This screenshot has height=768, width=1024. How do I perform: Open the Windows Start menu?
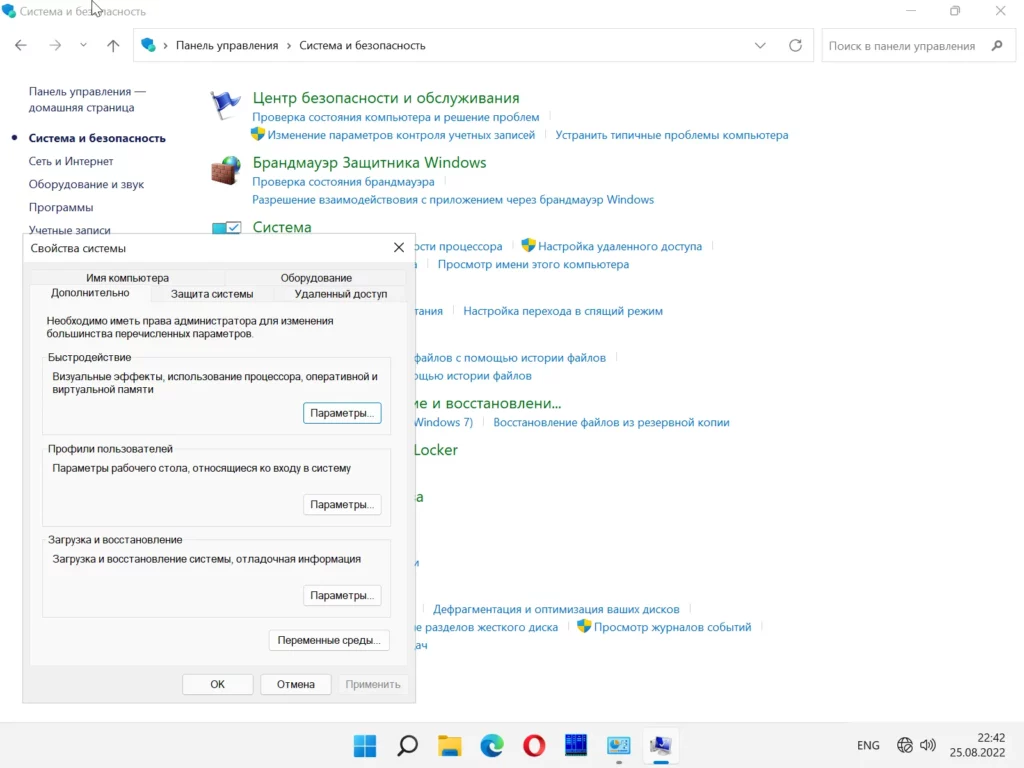pyautogui.click(x=365, y=745)
